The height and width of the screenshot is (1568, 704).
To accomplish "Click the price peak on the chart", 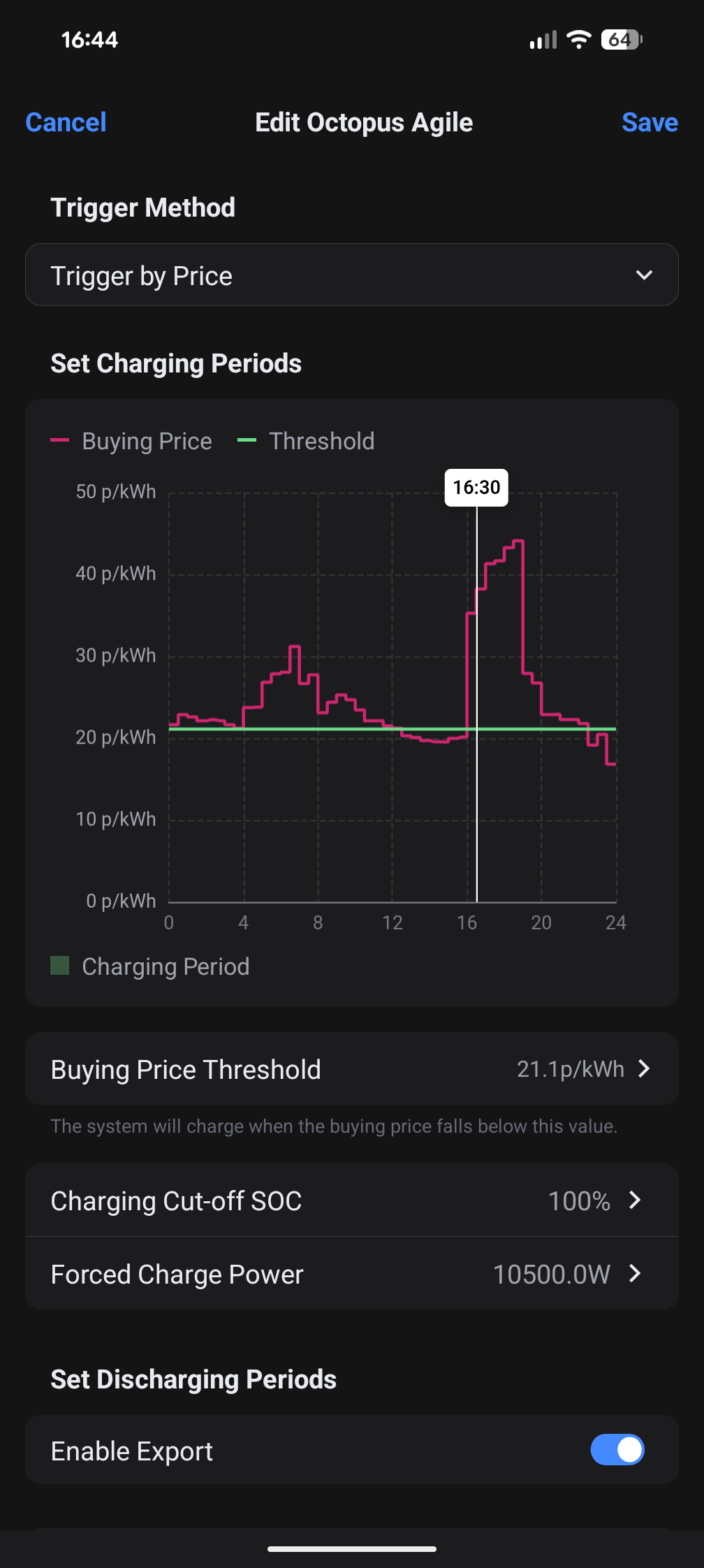I will [x=518, y=541].
